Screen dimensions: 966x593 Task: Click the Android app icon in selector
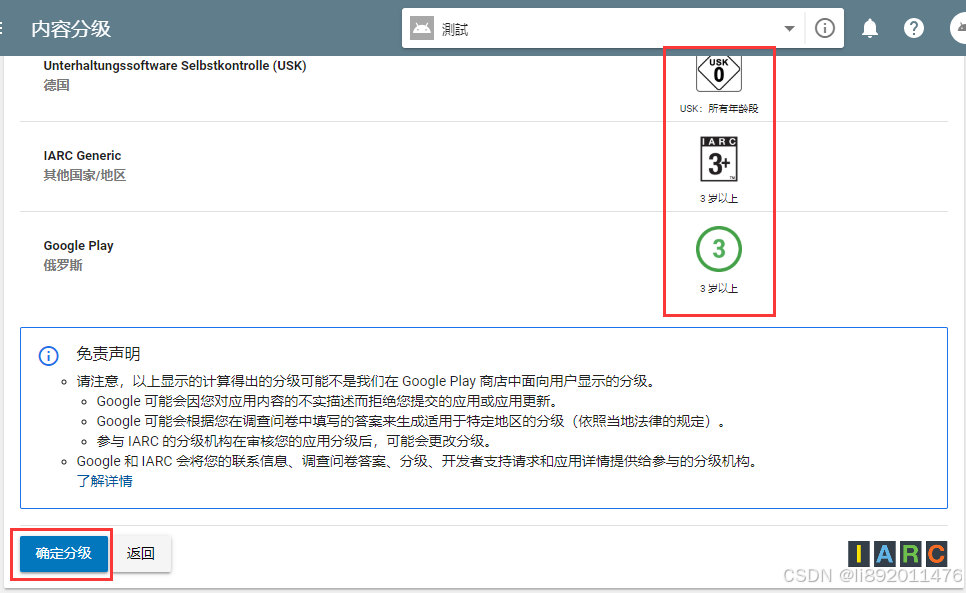click(x=422, y=28)
